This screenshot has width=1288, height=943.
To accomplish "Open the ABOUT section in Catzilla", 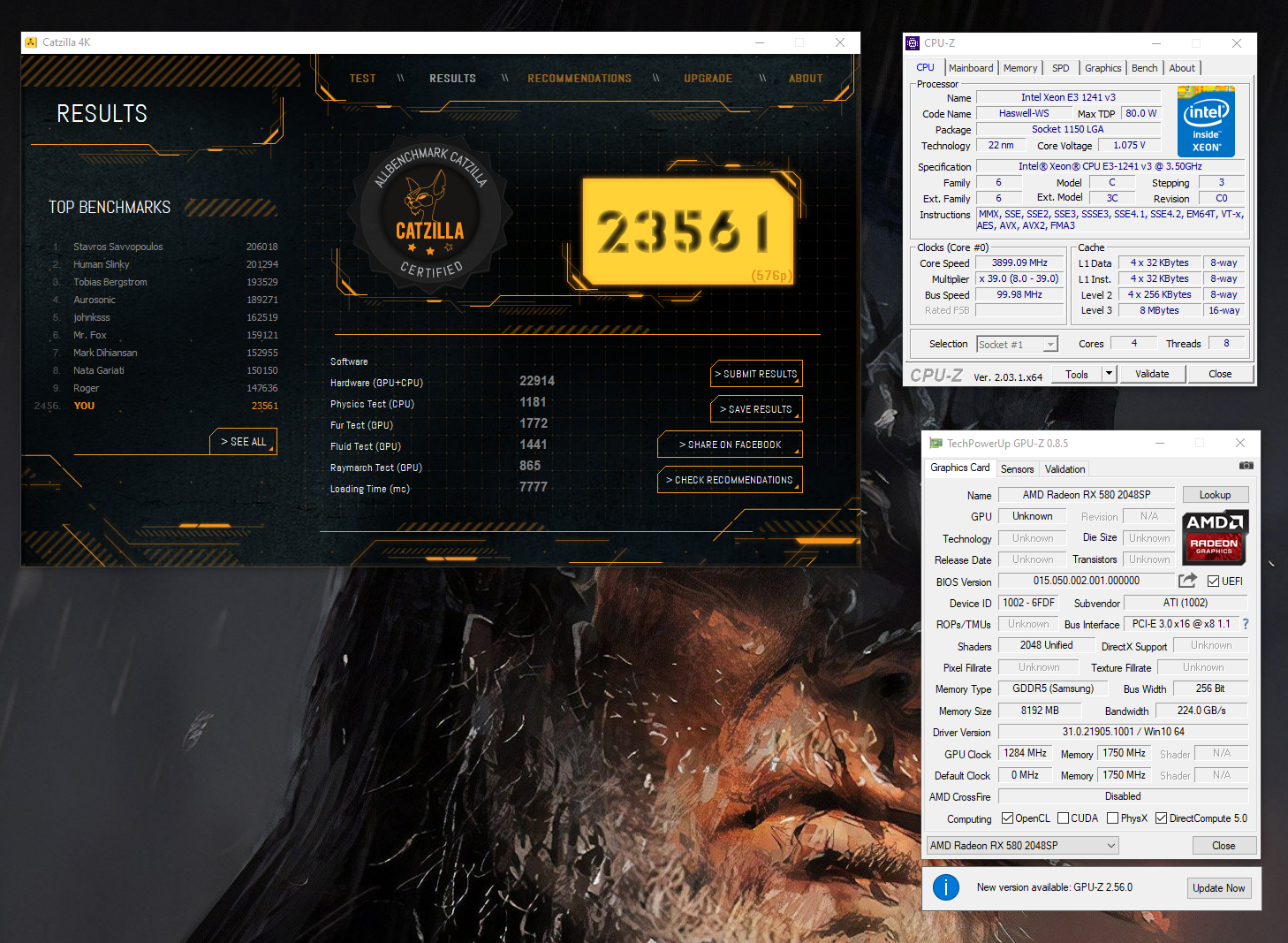I will point(806,79).
